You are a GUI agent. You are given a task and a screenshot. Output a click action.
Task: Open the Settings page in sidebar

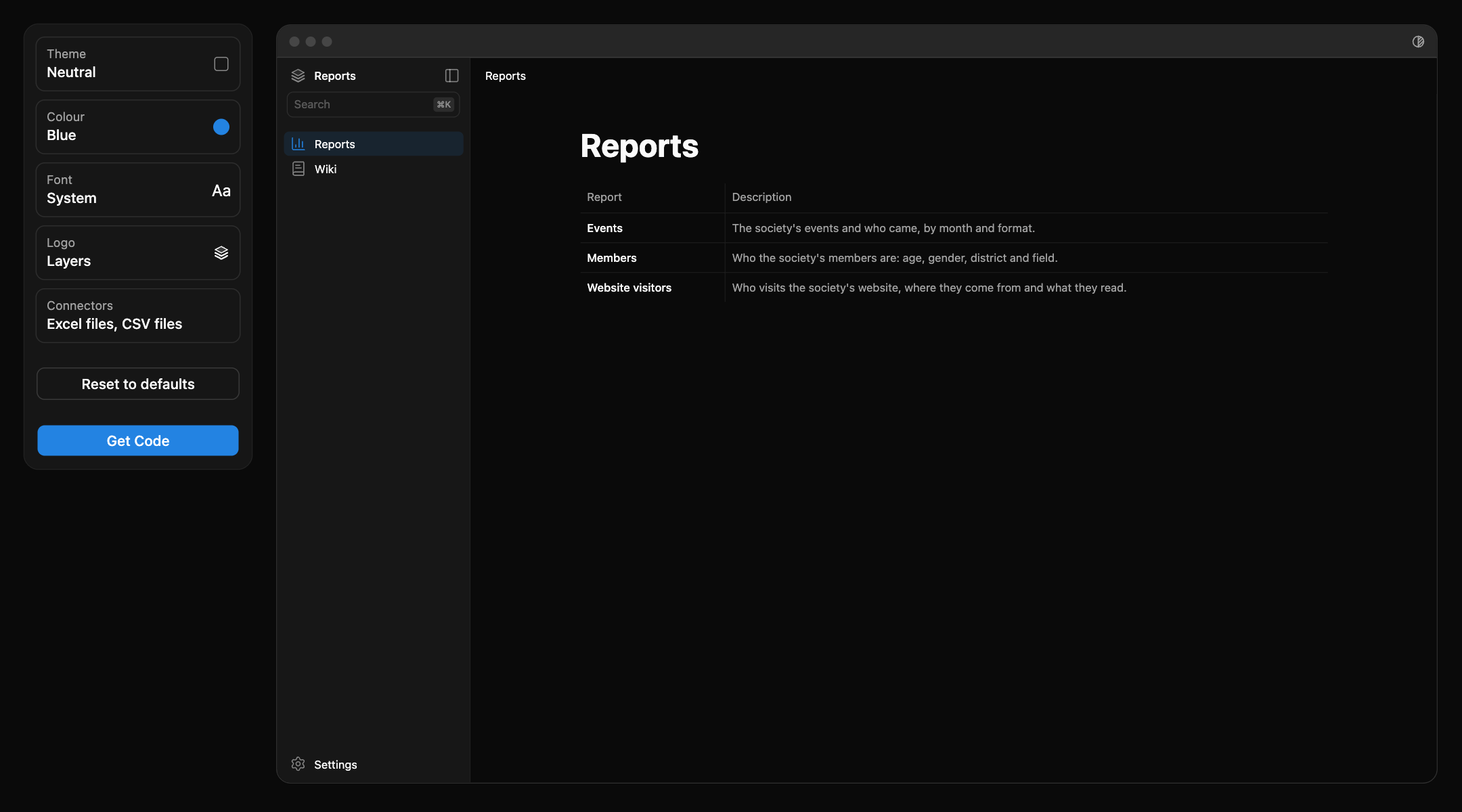(x=373, y=764)
